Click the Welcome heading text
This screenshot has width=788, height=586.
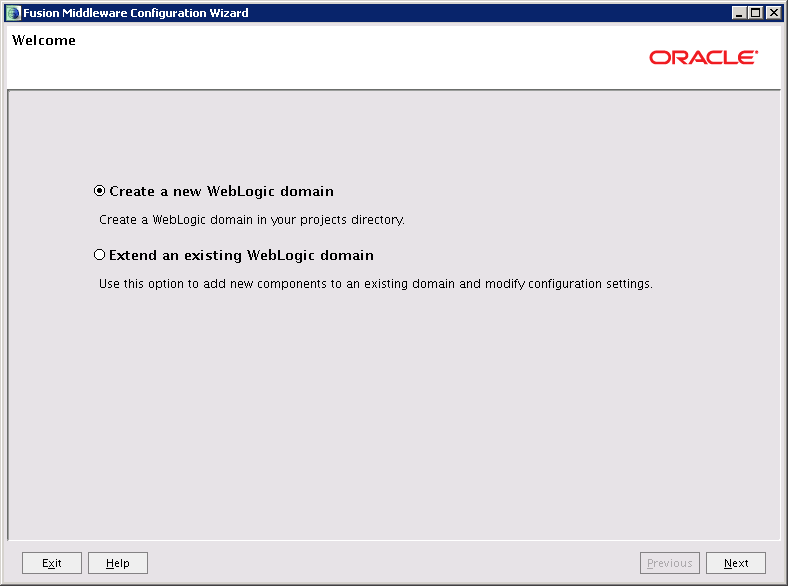[44, 41]
